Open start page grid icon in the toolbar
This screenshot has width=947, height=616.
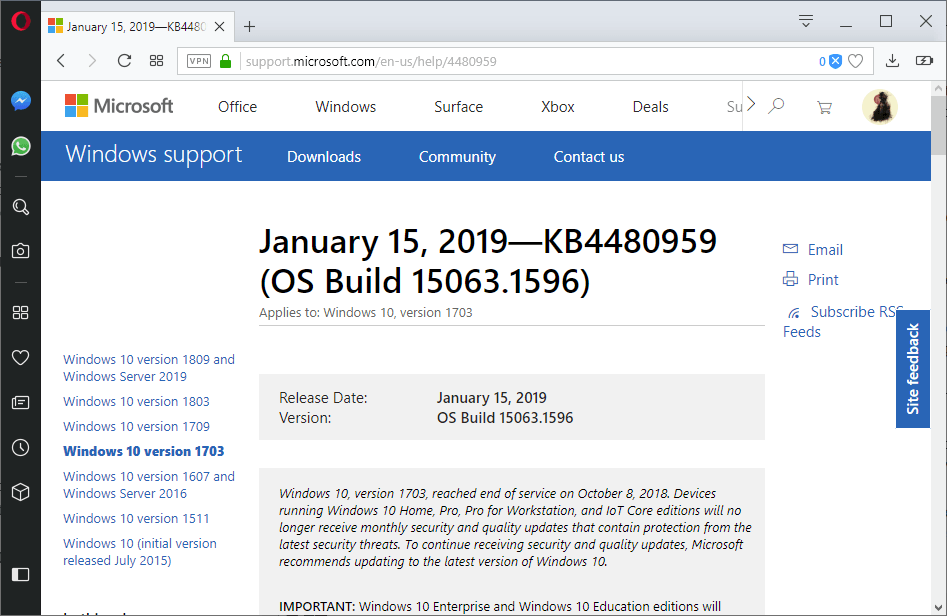pyautogui.click(x=156, y=61)
